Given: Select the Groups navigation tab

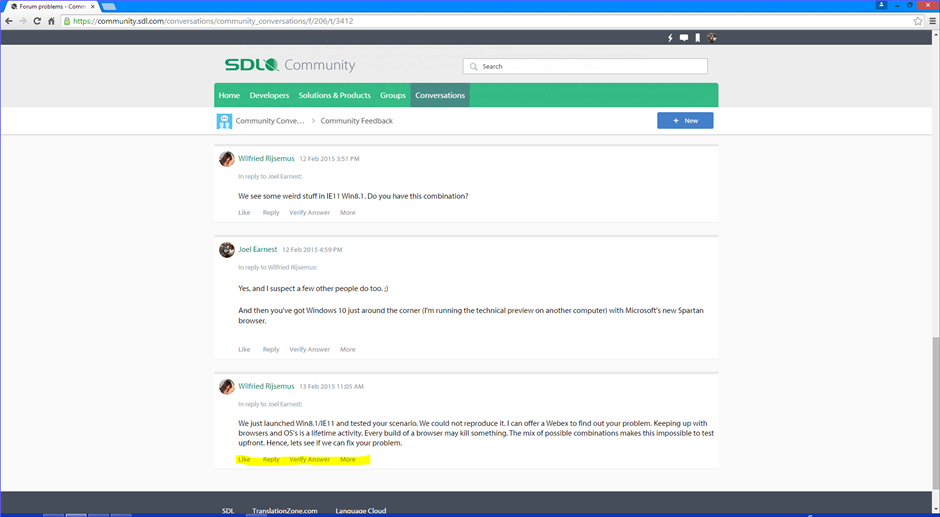Looking at the screenshot, I should pos(392,96).
